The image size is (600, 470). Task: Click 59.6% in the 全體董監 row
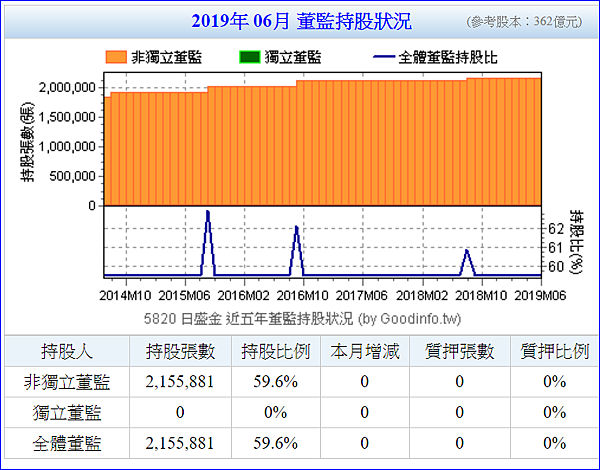pos(276,443)
